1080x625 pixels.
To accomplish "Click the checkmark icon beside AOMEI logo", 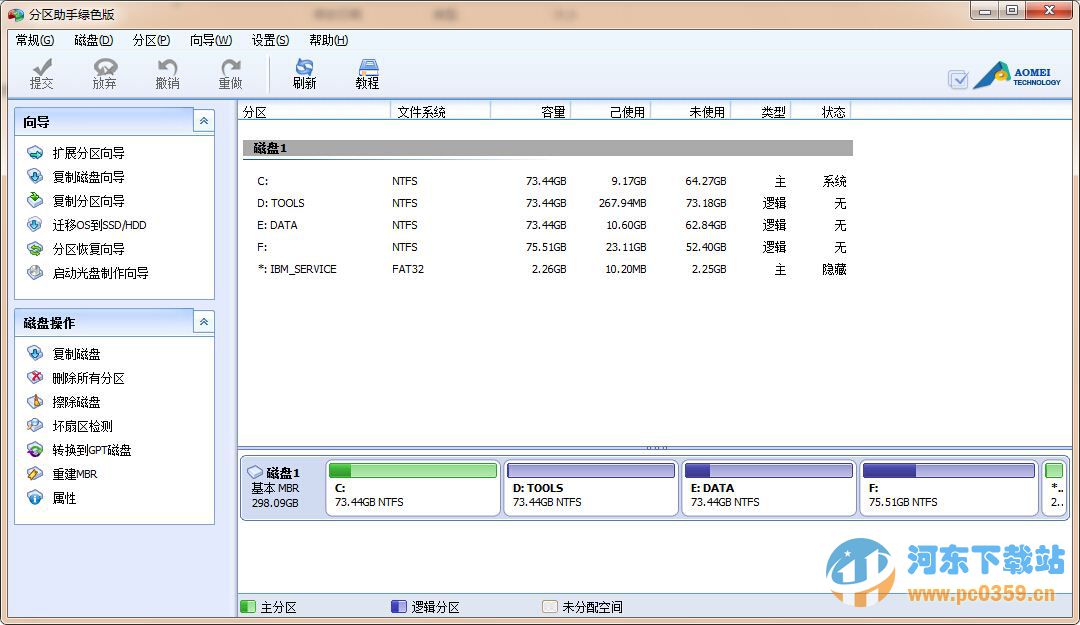I will point(958,79).
